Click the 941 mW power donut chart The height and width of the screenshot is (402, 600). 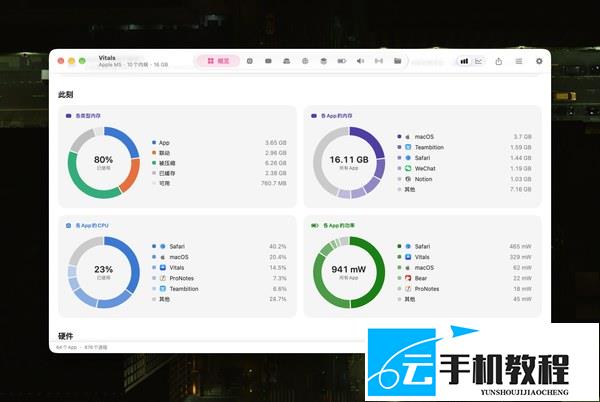point(349,272)
